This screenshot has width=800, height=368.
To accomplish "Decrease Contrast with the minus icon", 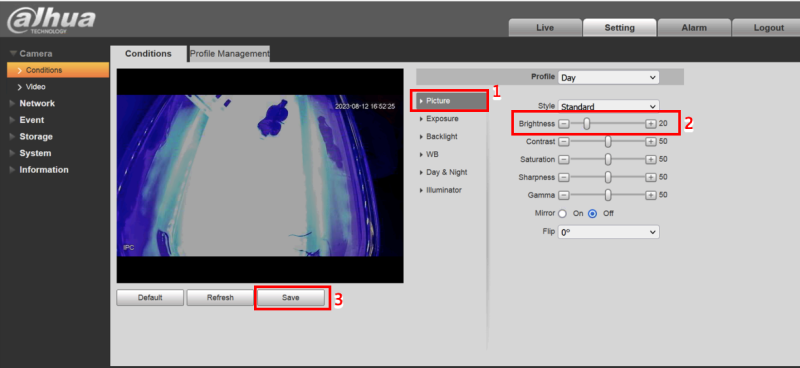I will [x=563, y=141].
